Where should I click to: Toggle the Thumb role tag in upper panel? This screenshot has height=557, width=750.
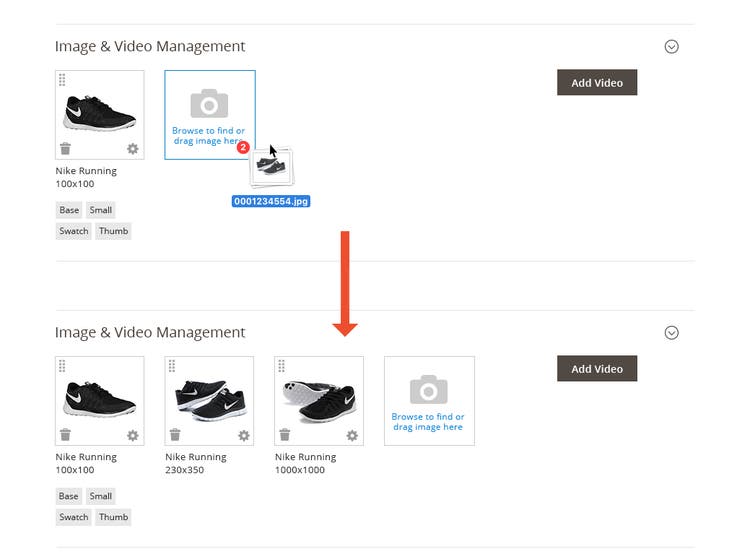click(x=114, y=231)
